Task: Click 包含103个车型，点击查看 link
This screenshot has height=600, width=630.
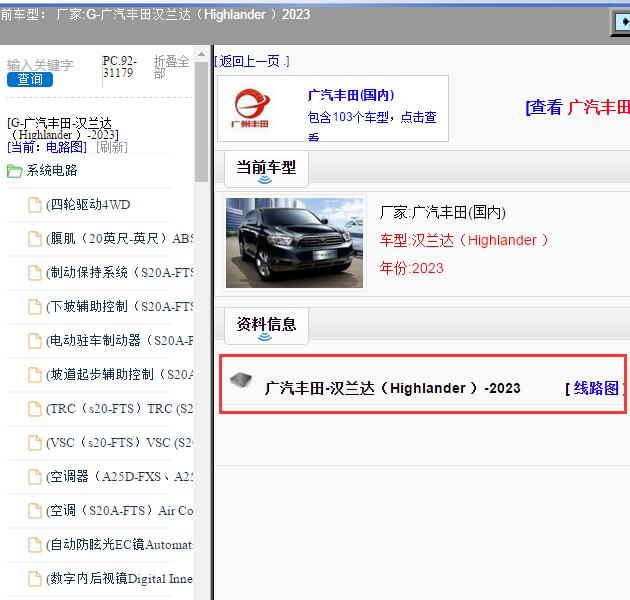Action: 372,125
